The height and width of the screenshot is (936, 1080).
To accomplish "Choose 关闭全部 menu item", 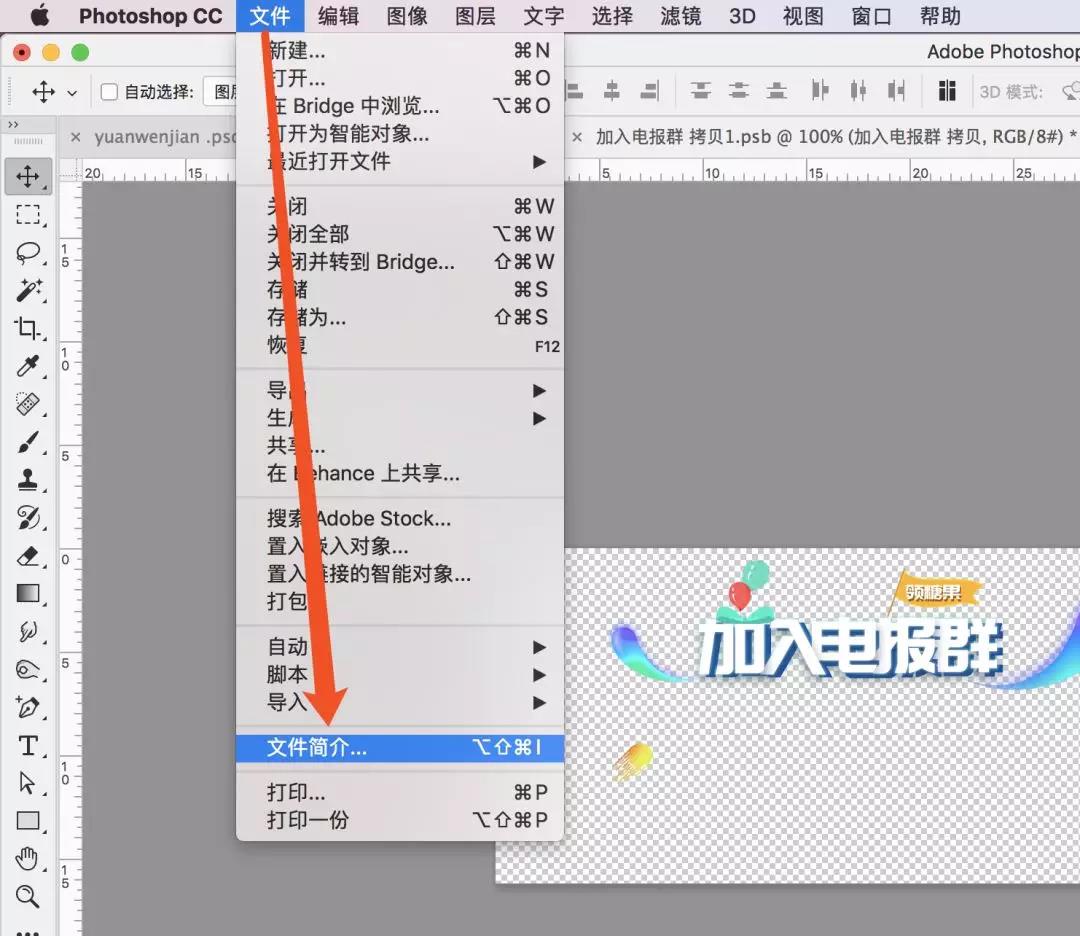I will tap(399, 234).
